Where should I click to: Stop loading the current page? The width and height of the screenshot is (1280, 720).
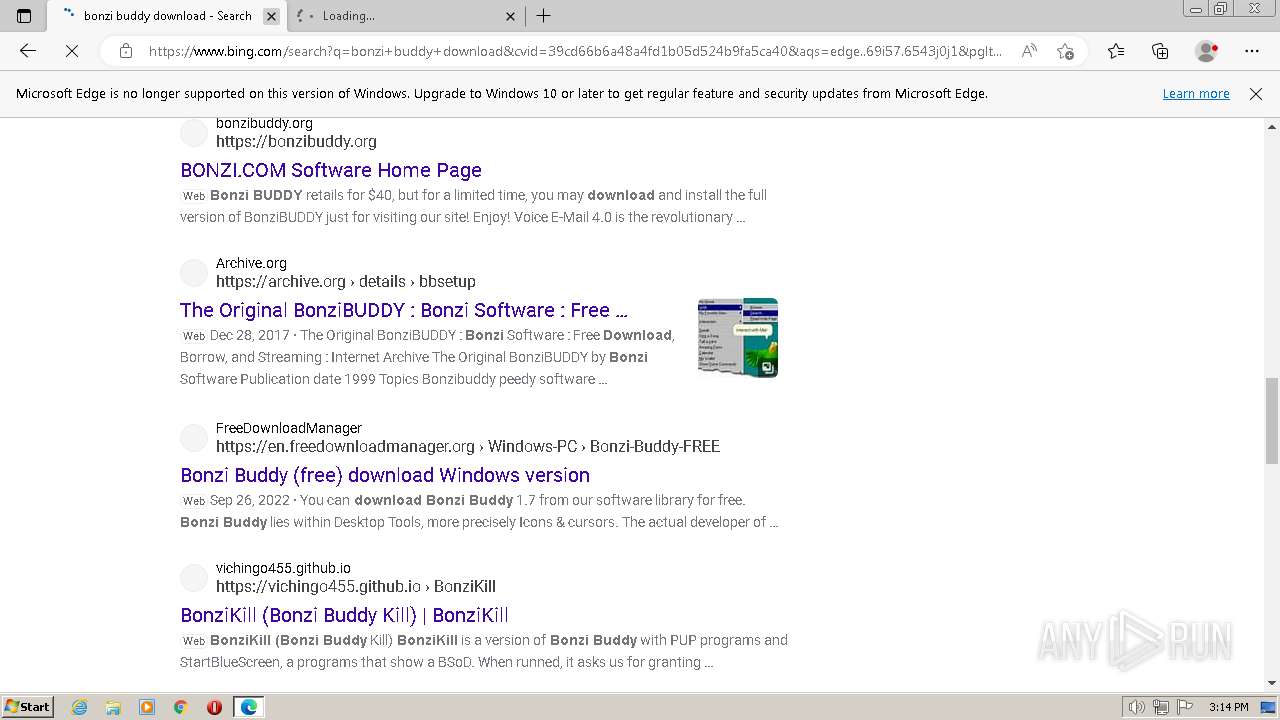pyautogui.click(x=72, y=51)
